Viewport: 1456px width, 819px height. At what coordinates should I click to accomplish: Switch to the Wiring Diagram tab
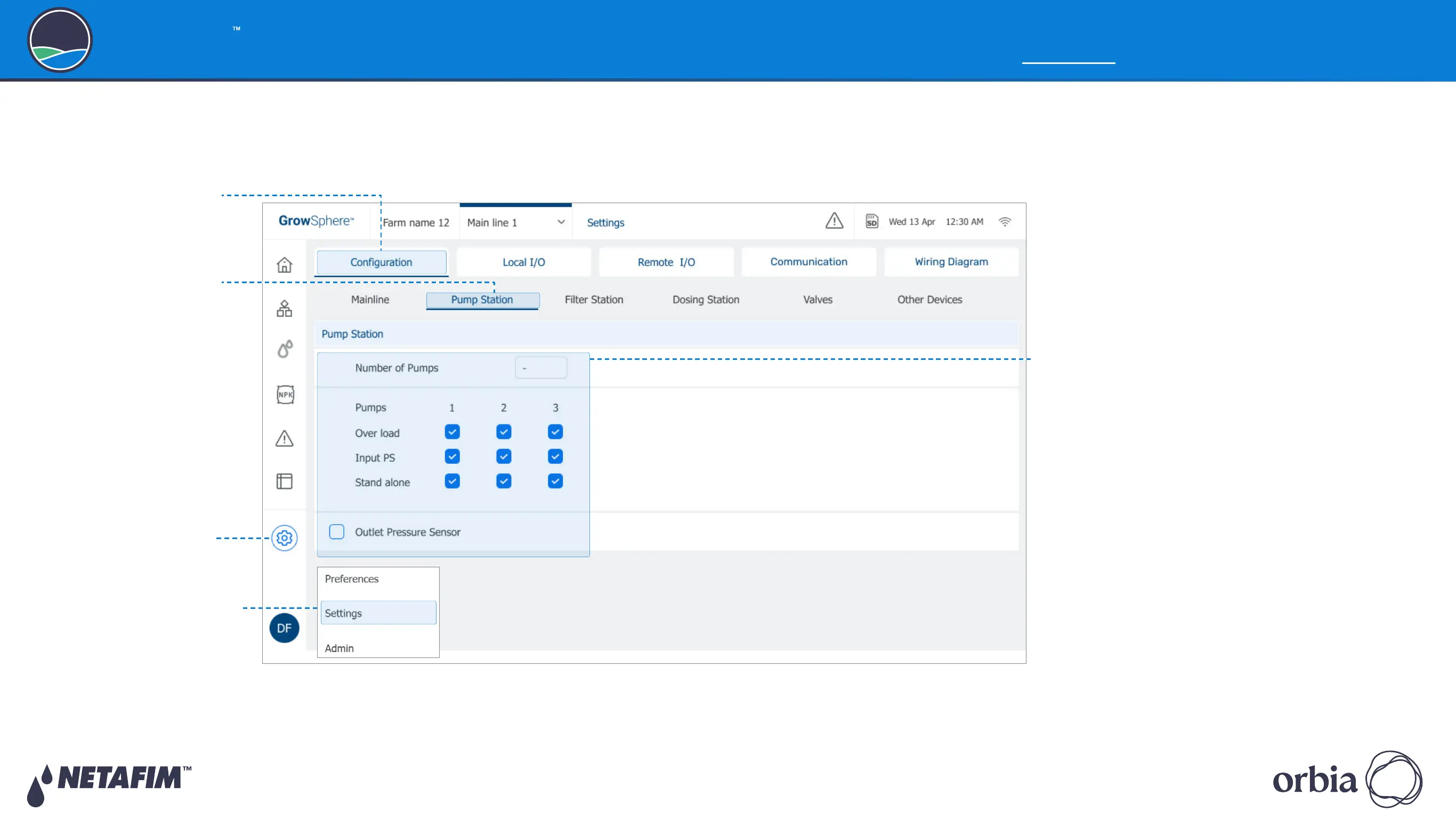[951, 262]
